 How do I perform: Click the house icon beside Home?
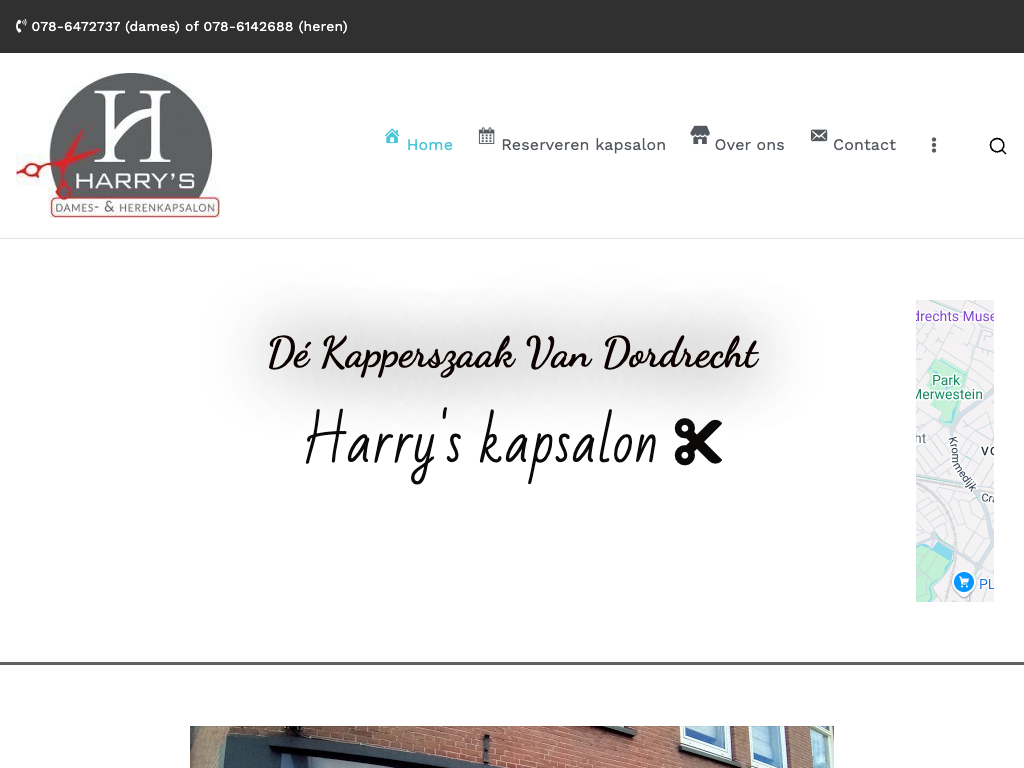392,137
